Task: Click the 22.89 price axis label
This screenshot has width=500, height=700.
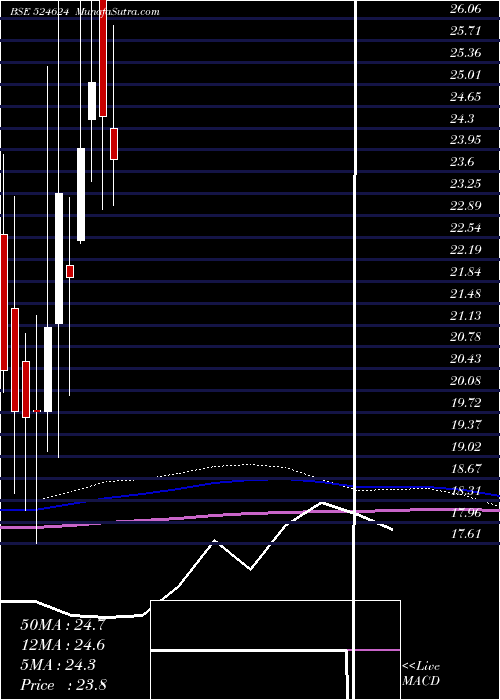Action: [x=466, y=206]
